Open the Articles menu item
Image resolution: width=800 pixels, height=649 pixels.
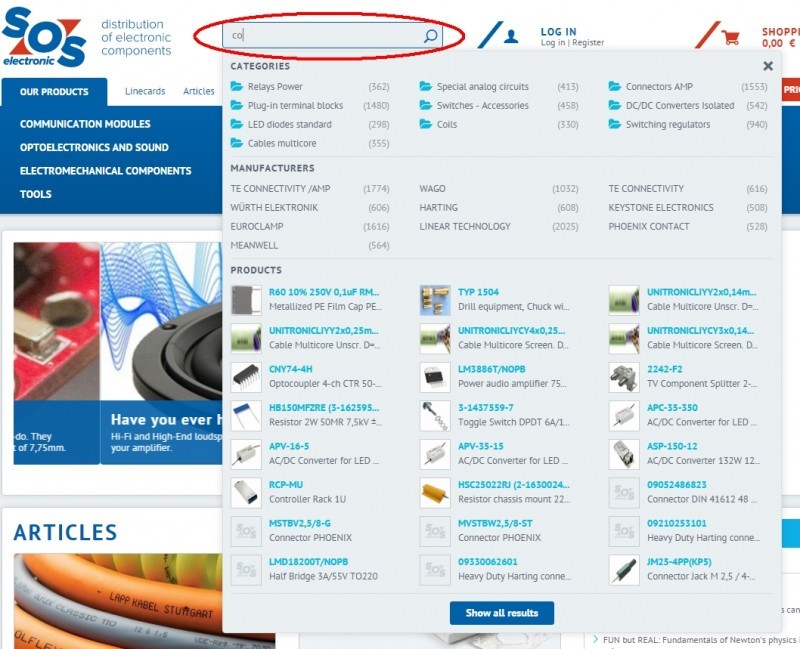click(198, 91)
